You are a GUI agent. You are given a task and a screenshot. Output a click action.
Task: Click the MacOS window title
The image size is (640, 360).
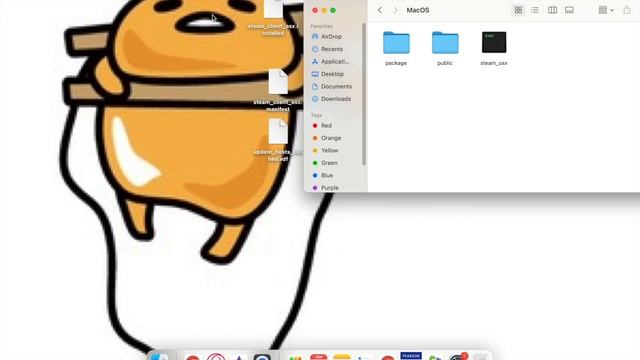(418, 10)
